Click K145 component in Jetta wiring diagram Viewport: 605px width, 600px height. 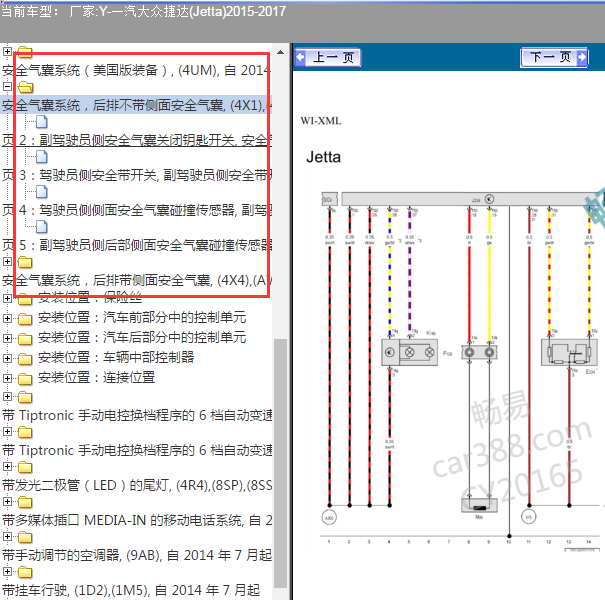[409, 352]
